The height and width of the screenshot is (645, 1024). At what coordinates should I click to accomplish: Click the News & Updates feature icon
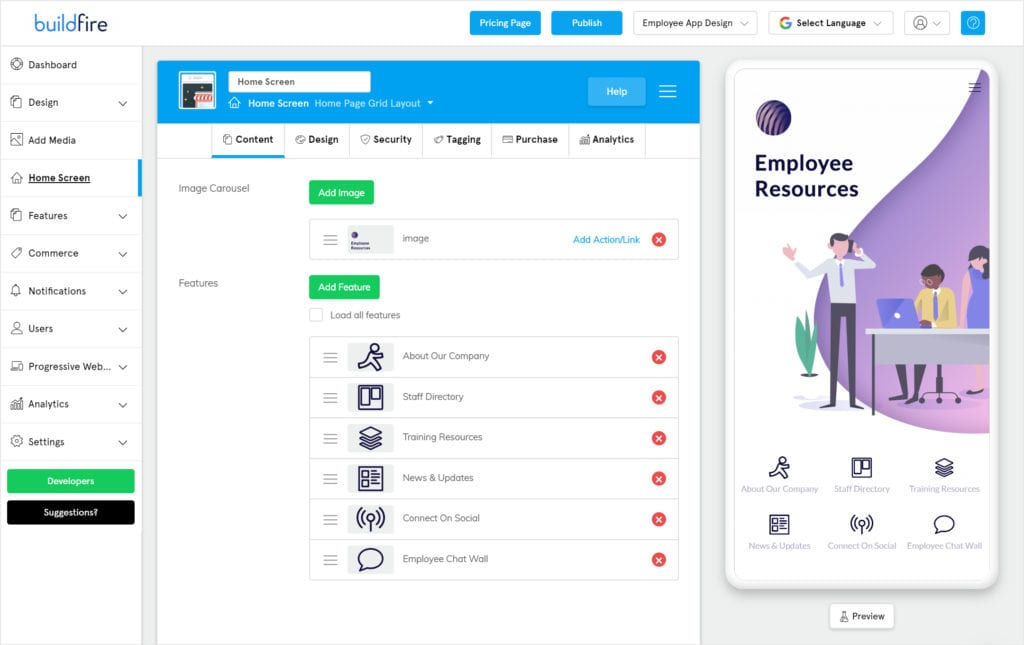(370, 478)
